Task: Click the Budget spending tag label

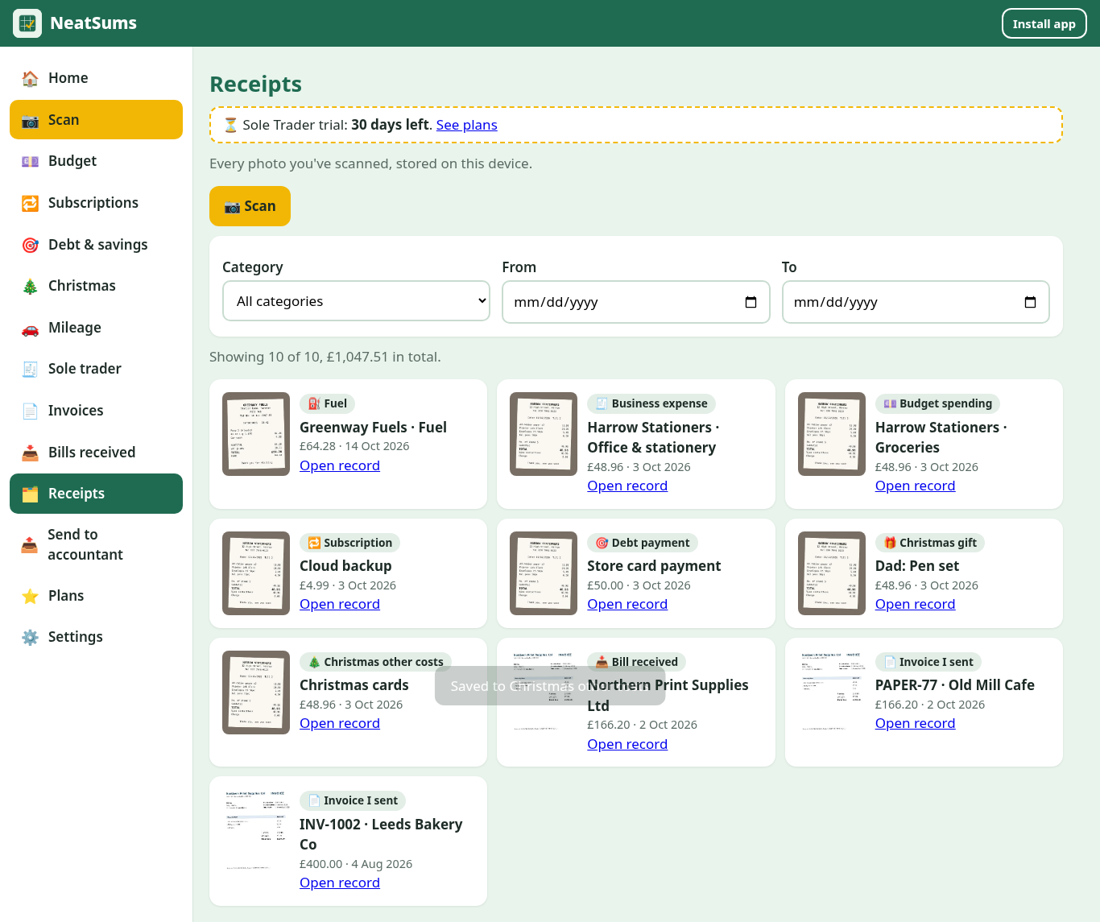Action: [937, 403]
